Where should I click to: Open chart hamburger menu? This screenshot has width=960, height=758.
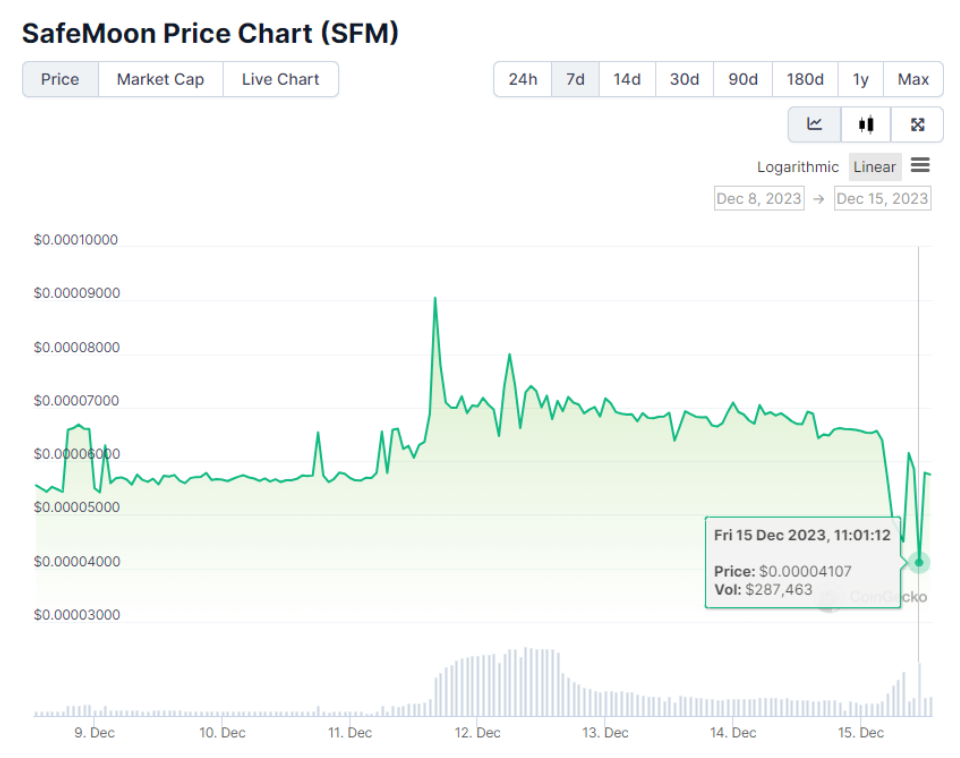click(x=920, y=165)
